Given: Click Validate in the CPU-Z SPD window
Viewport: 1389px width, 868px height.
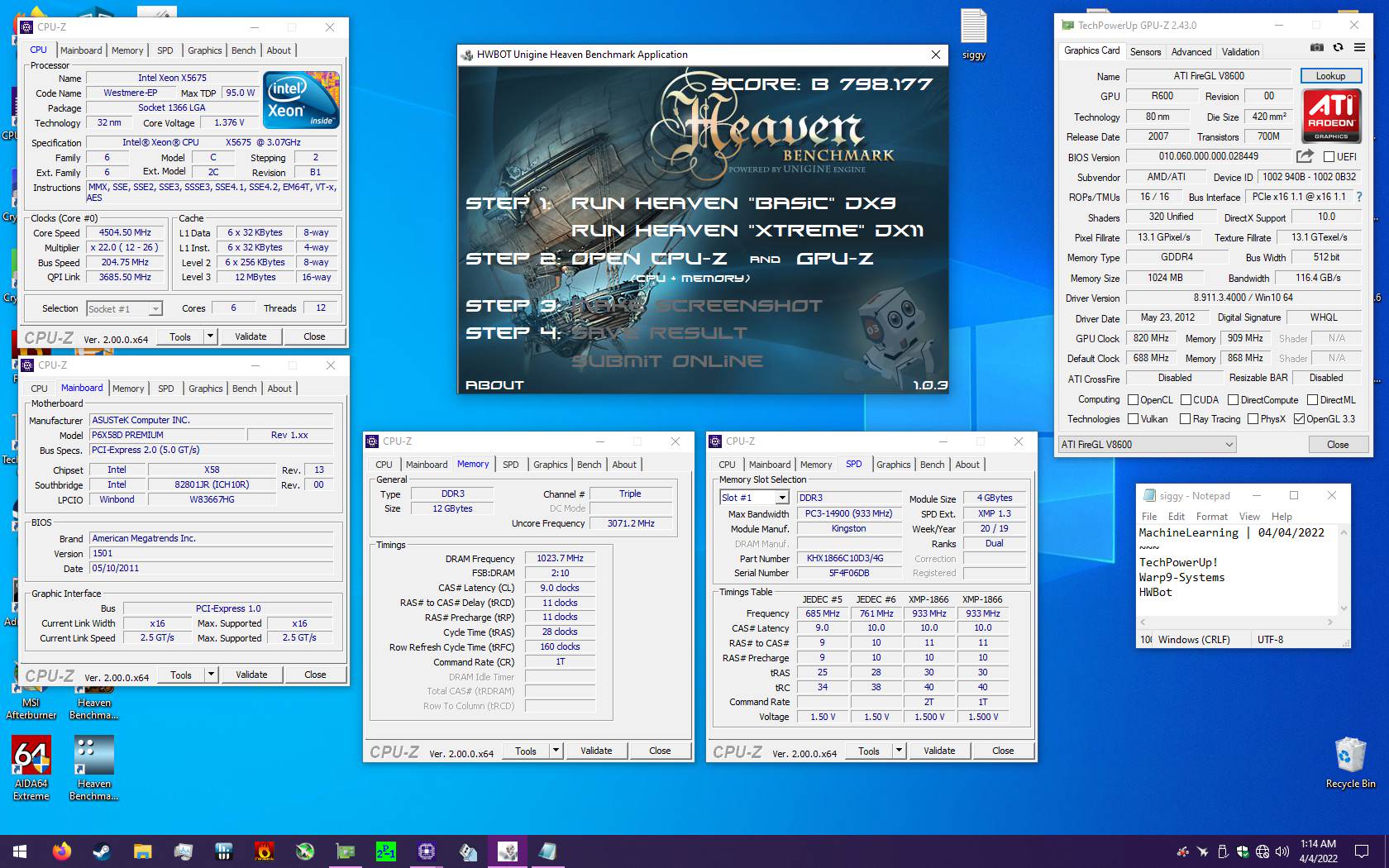Looking at the screenshot, I should coord(939,751).
